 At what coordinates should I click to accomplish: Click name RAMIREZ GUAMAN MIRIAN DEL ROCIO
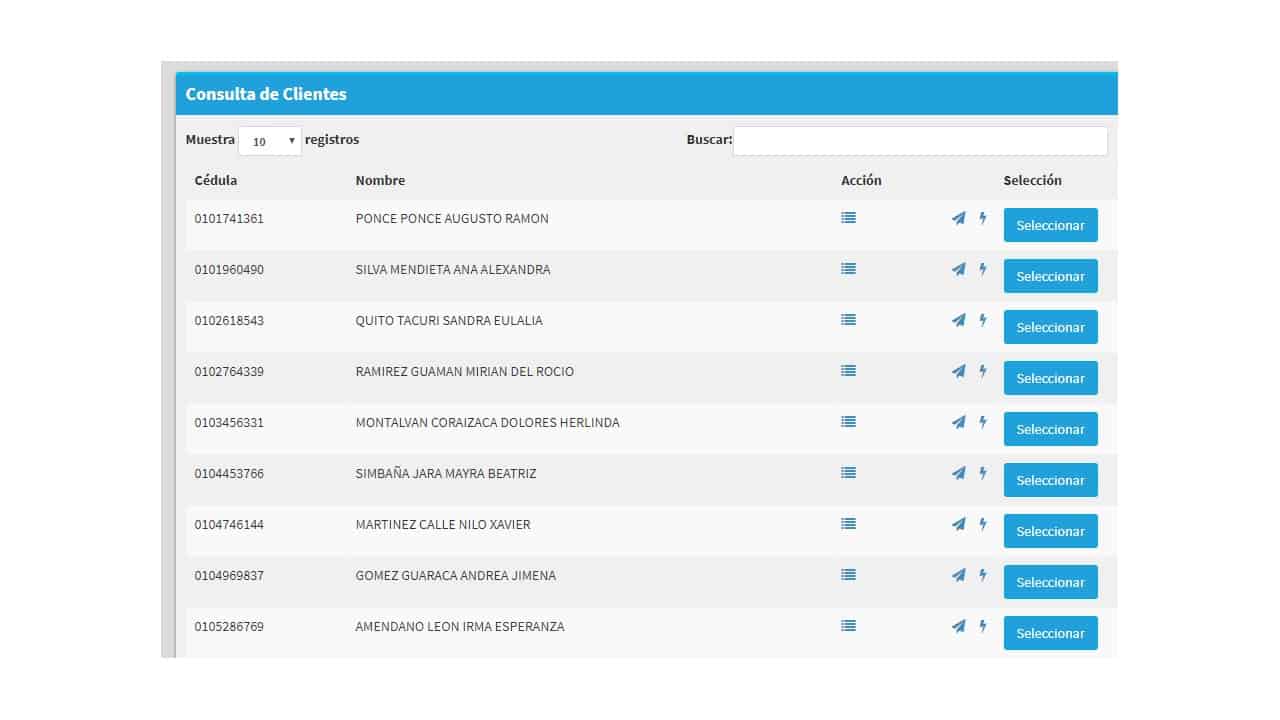click(x=465, y=371)
